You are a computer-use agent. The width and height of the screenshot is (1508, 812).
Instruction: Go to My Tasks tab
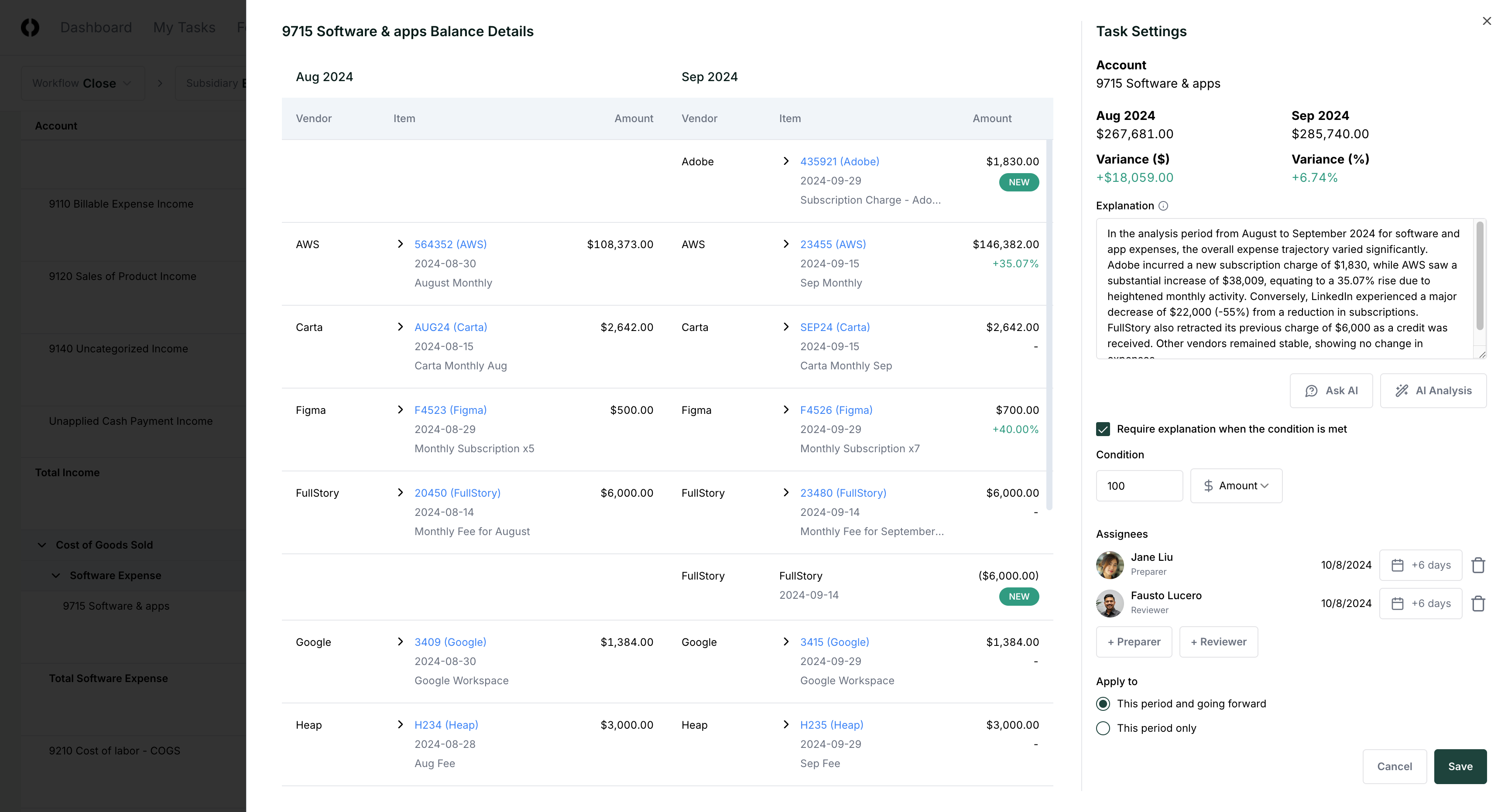tap(184, 27)
